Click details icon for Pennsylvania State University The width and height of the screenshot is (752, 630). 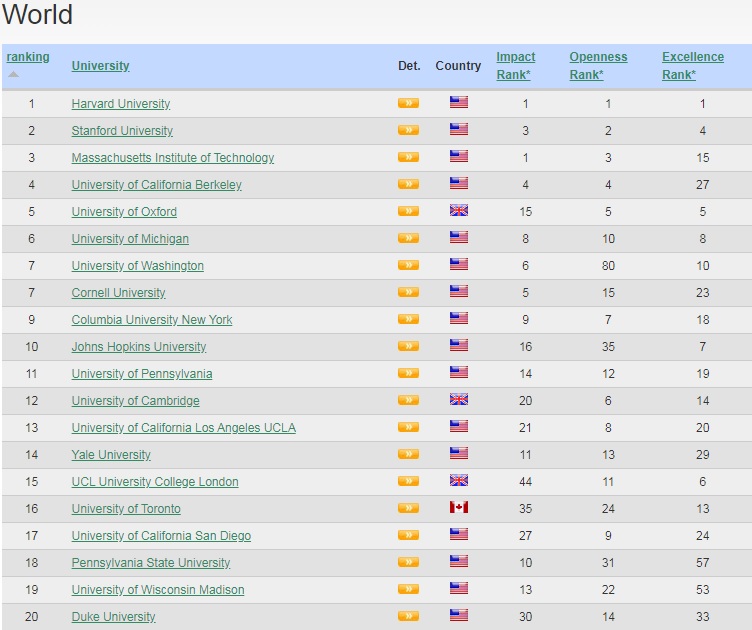pos(408,562)
